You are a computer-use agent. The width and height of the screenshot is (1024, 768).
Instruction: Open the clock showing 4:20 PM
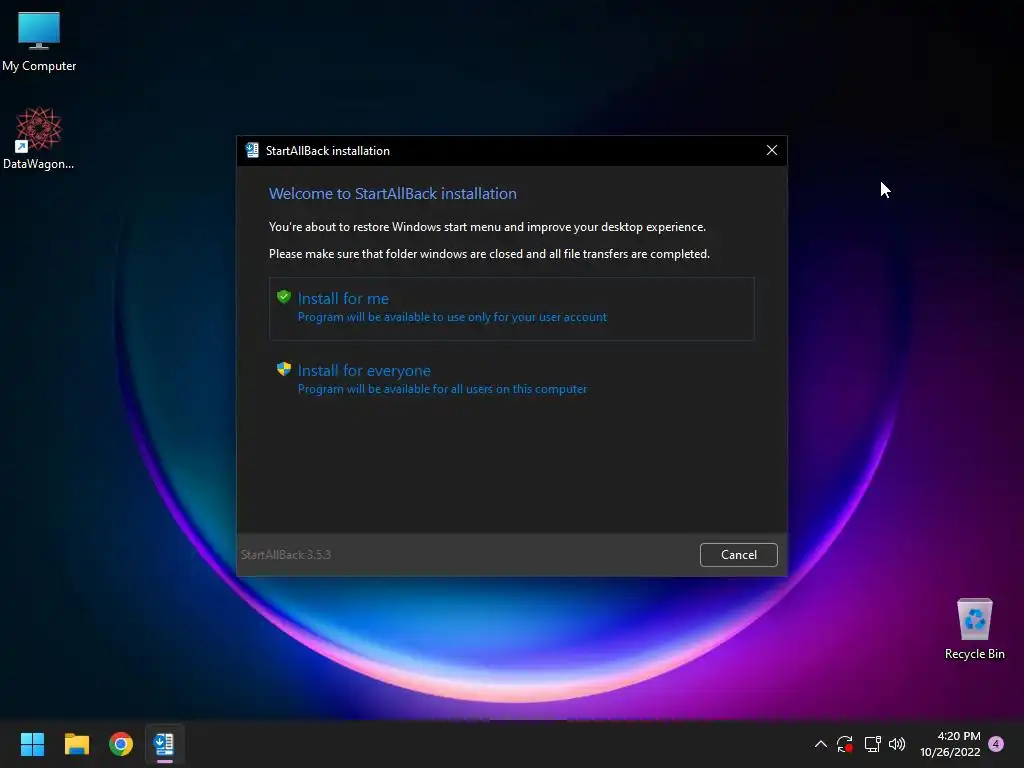pos(950,744)
